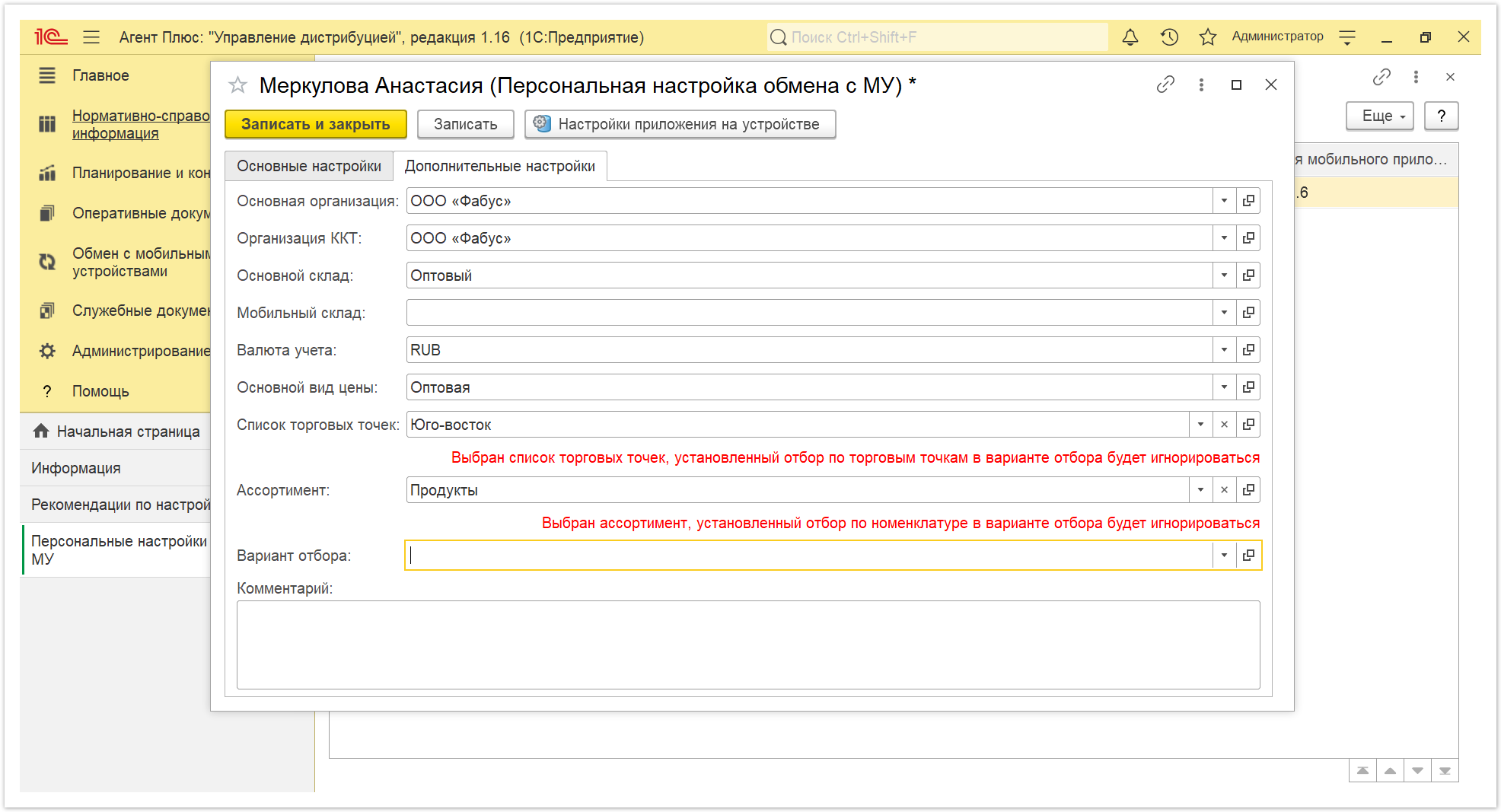Expand the Валюта учета dropdown
This screenshot has width=1501, height=812.
1224,350
